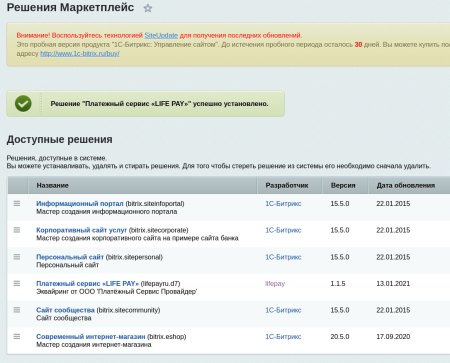Open the SiteUpdate link in warning

pyautogui.click(x=161, y=35)
